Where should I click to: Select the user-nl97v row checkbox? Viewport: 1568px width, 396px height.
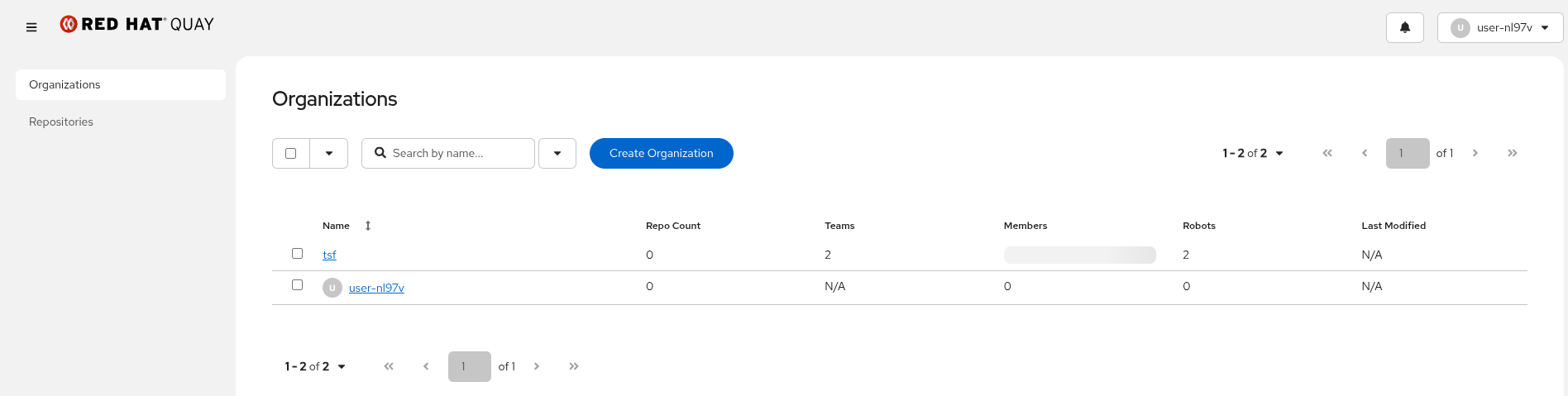coord(297,284)
